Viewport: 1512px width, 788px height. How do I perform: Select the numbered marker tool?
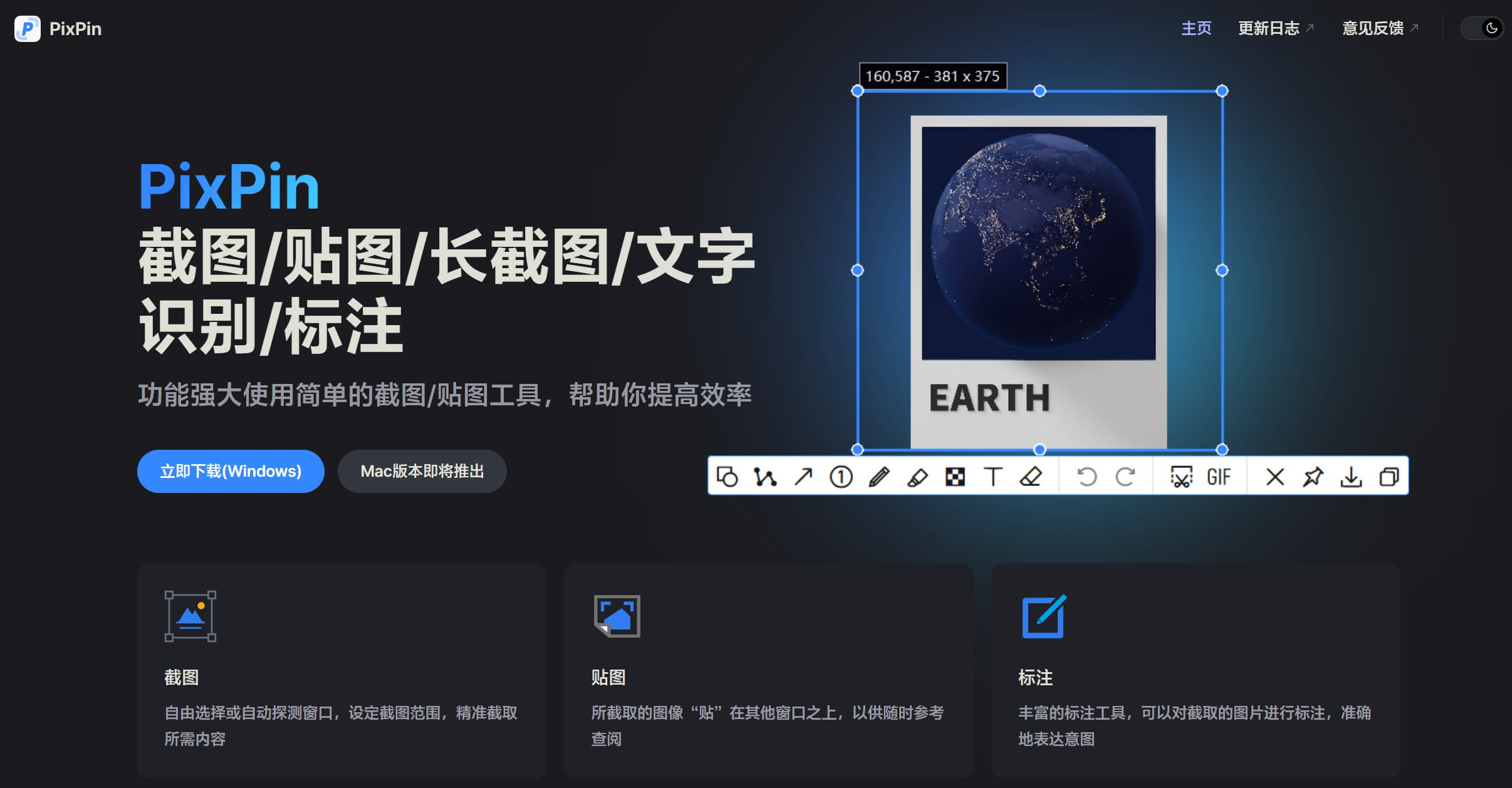coord(841,477)
